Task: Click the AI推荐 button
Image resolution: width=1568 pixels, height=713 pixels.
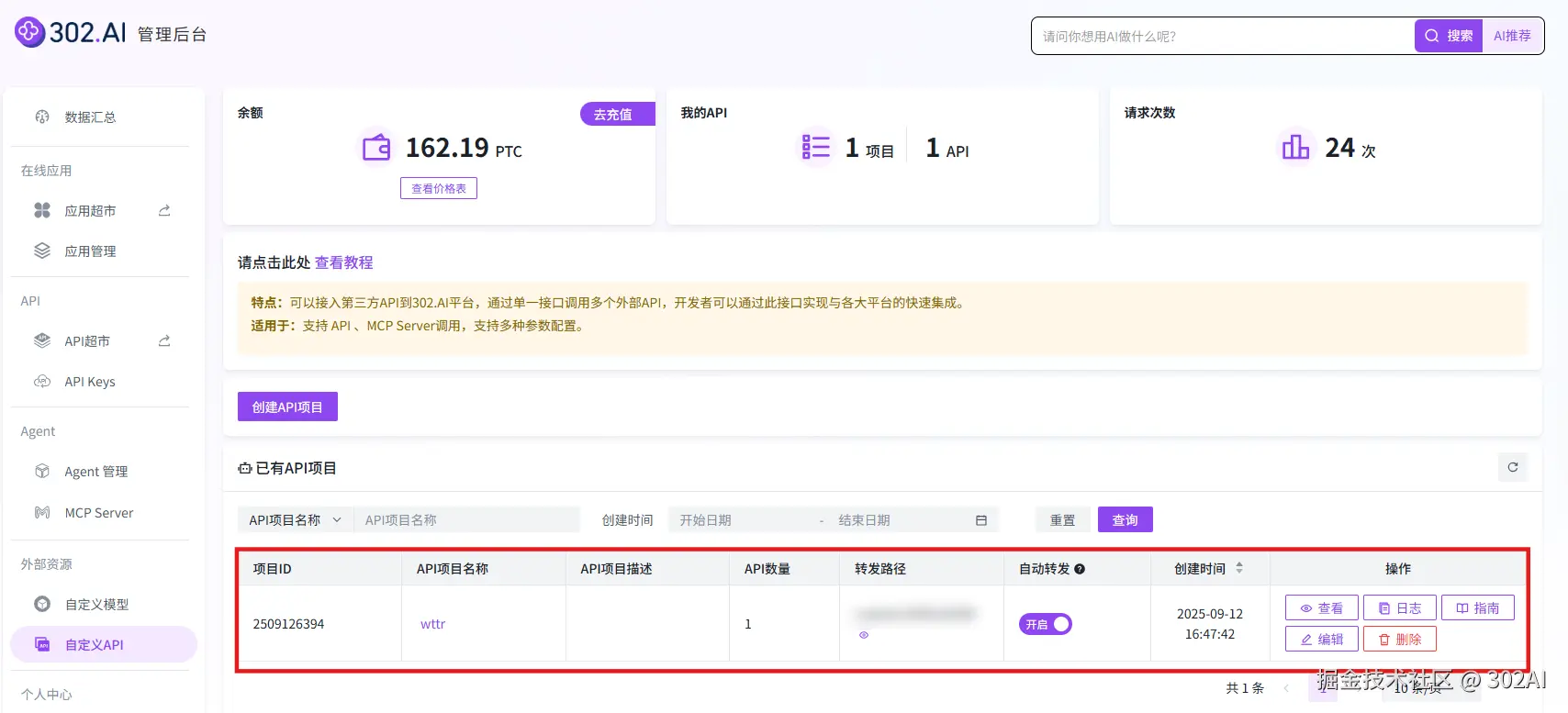Action: coord(1512,36)
